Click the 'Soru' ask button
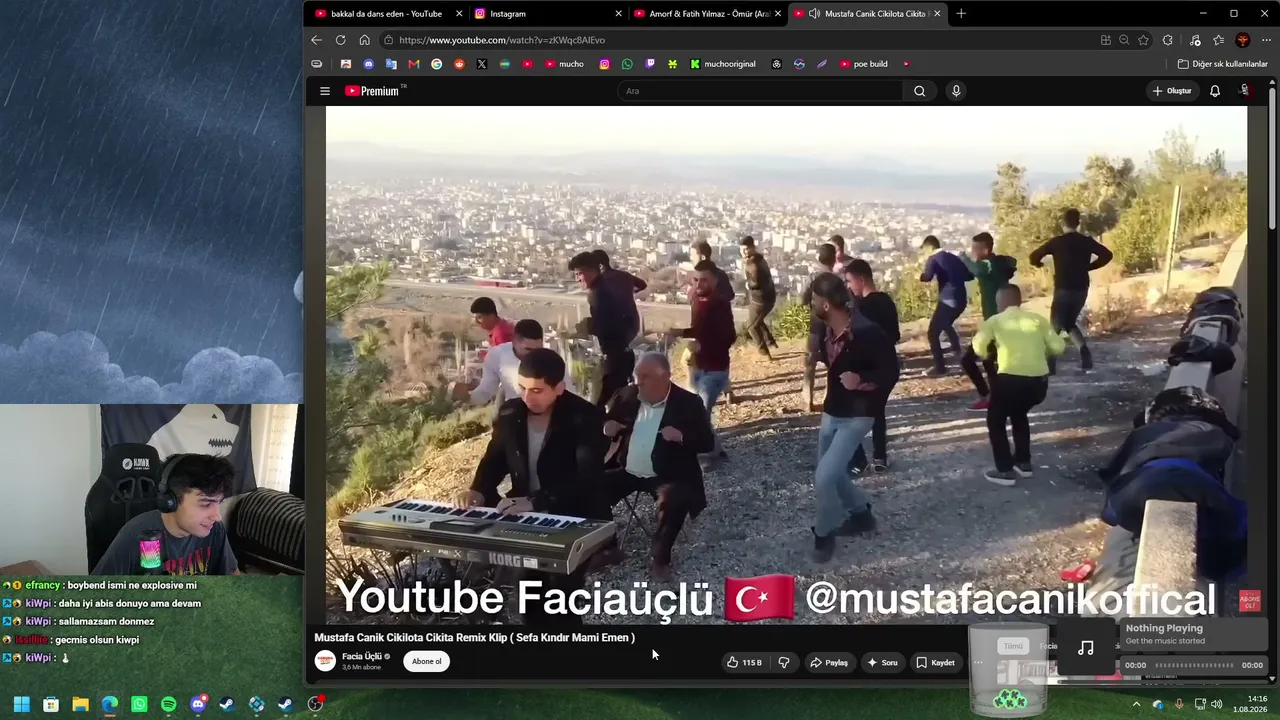Screen dimensions: 1280x720 coord(882,662)
